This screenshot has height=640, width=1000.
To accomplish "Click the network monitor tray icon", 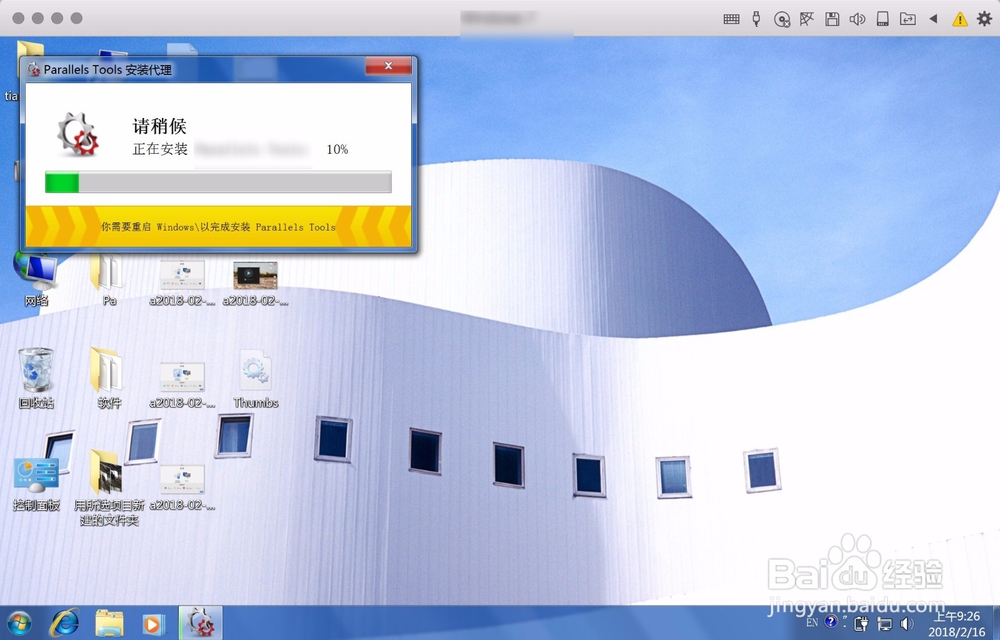I will click(885, 623).
